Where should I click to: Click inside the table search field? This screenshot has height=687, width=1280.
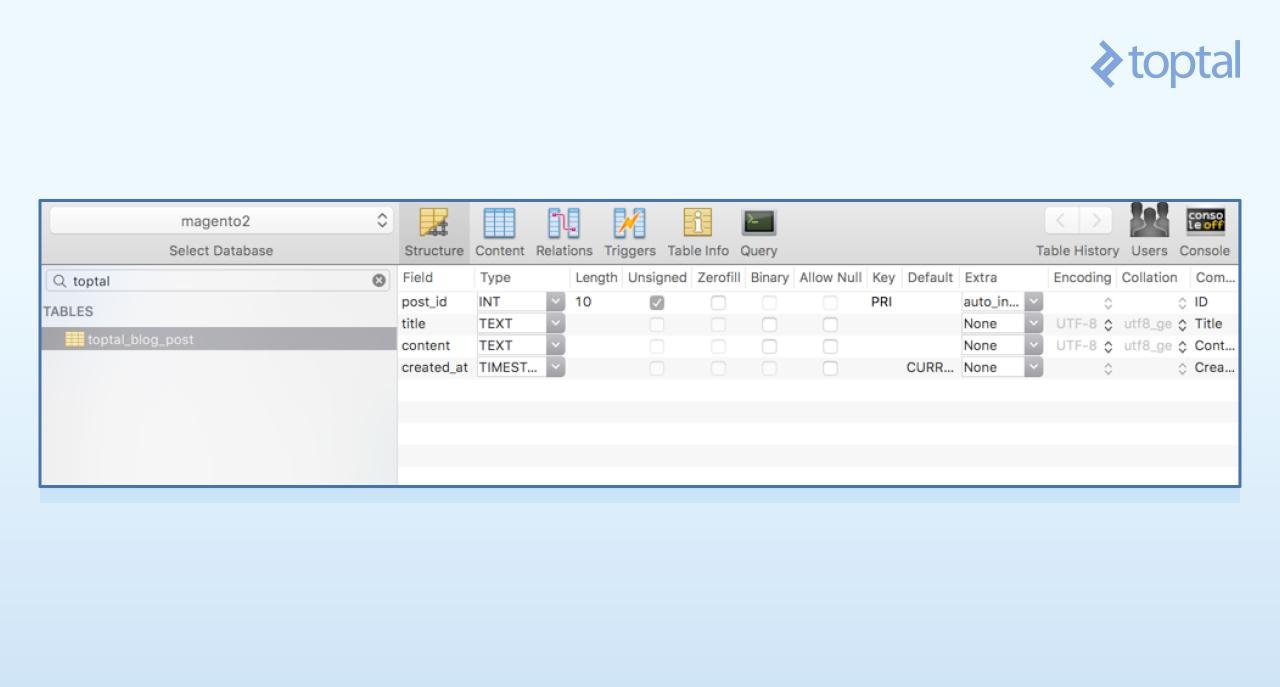[x=200, y=280]
